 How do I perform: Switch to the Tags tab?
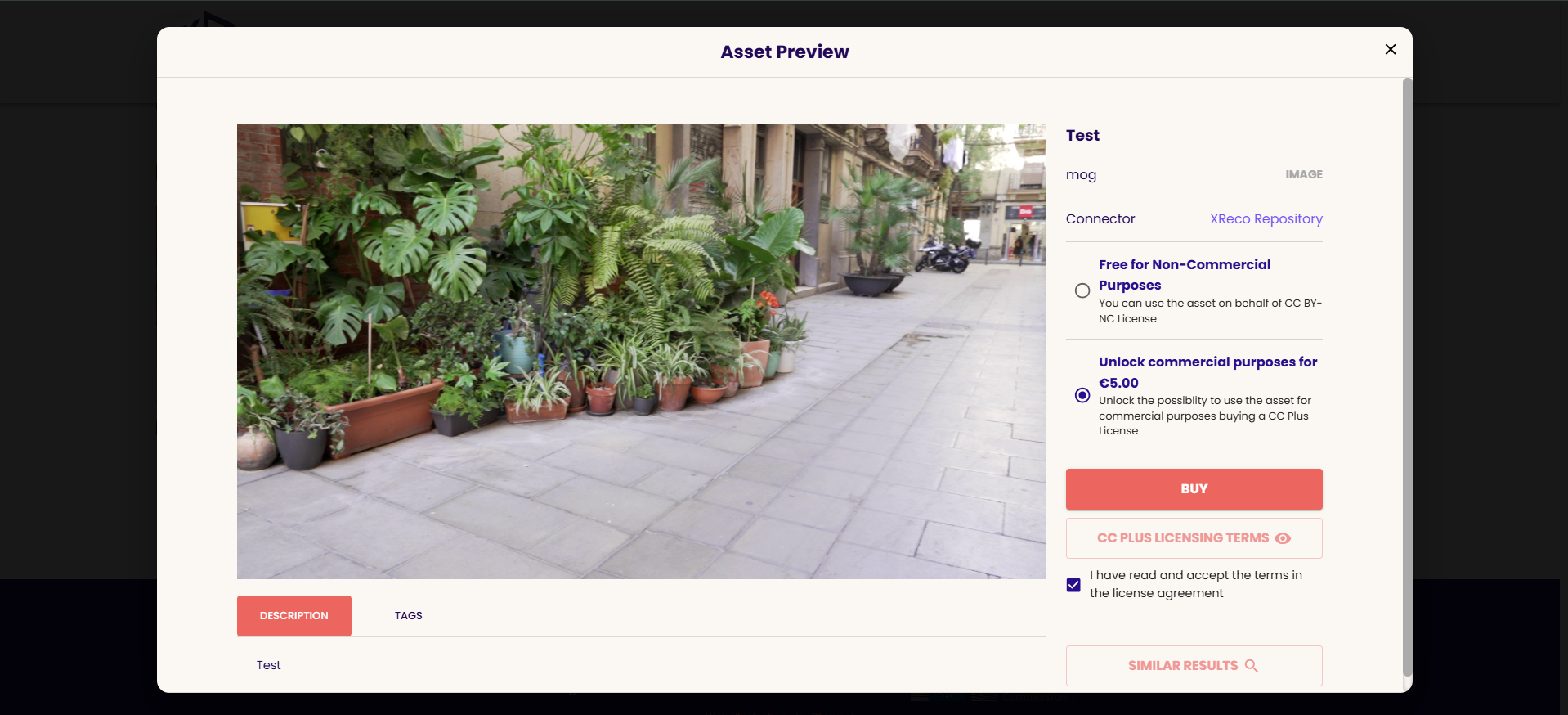[408, 616]
